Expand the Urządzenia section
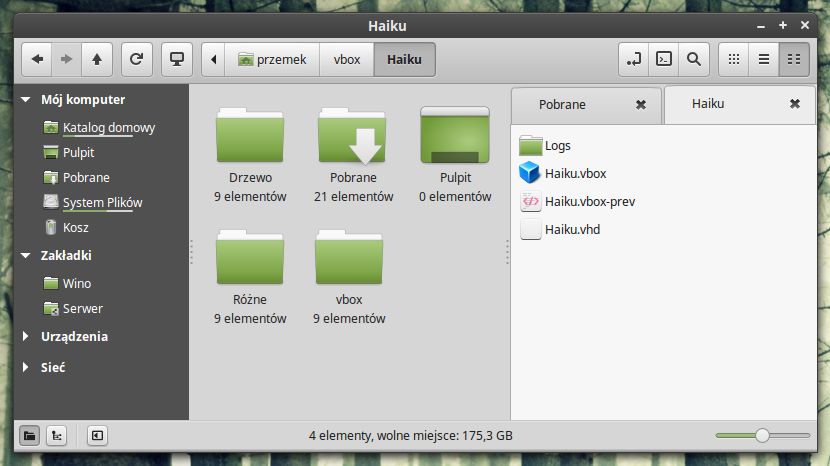 (25, 336)
